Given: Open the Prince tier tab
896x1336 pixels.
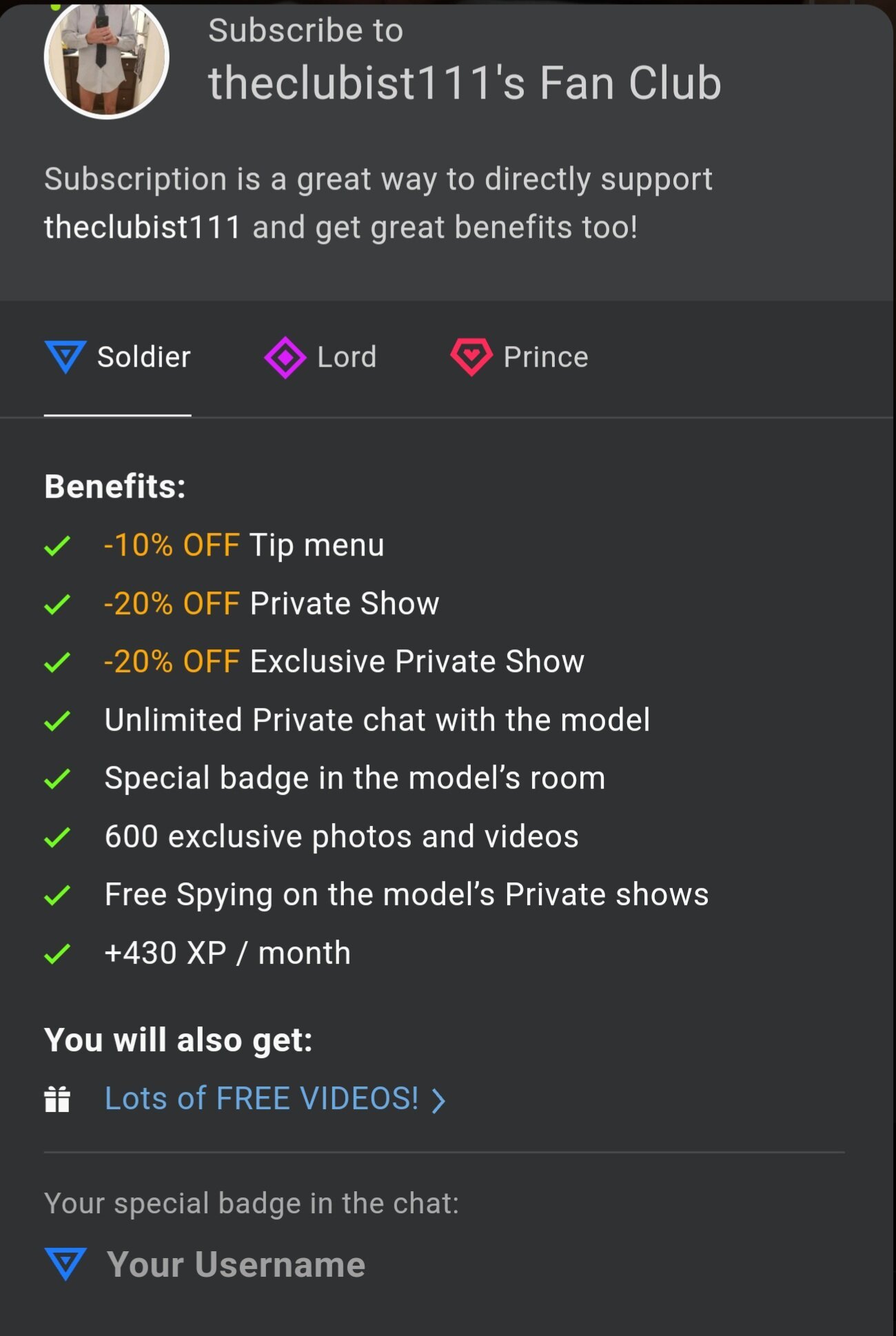Looking at the screenshot, I should [x=545, y=357].
